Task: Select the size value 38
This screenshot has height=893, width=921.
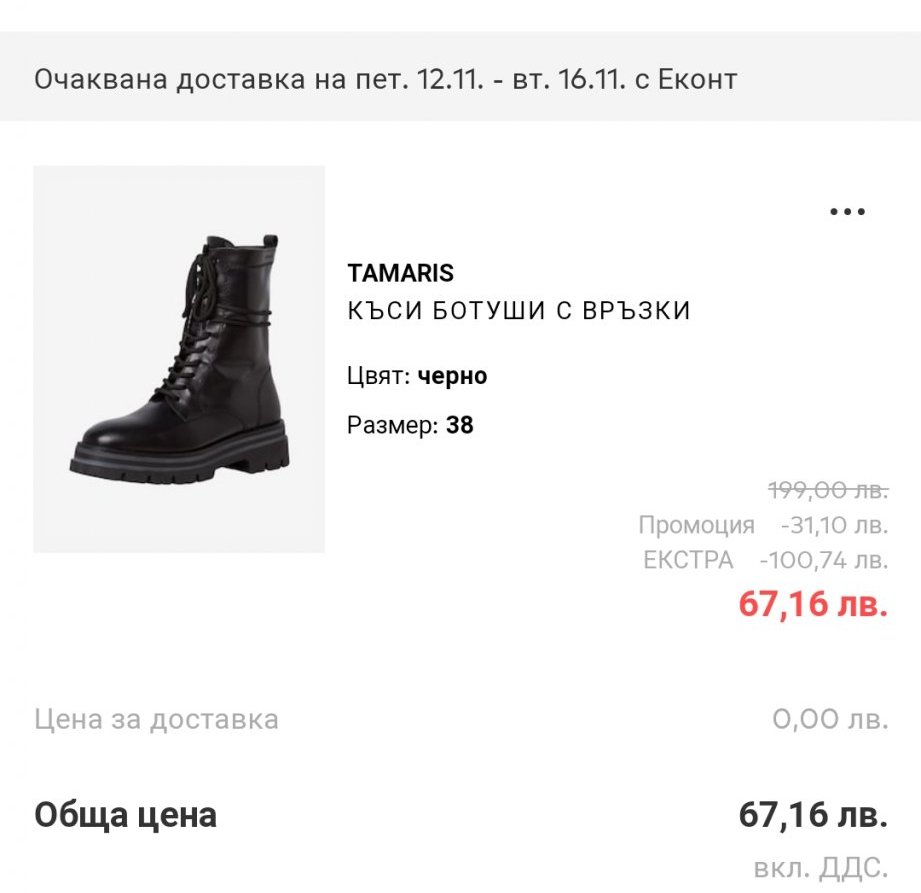Action: pos(460,425)
